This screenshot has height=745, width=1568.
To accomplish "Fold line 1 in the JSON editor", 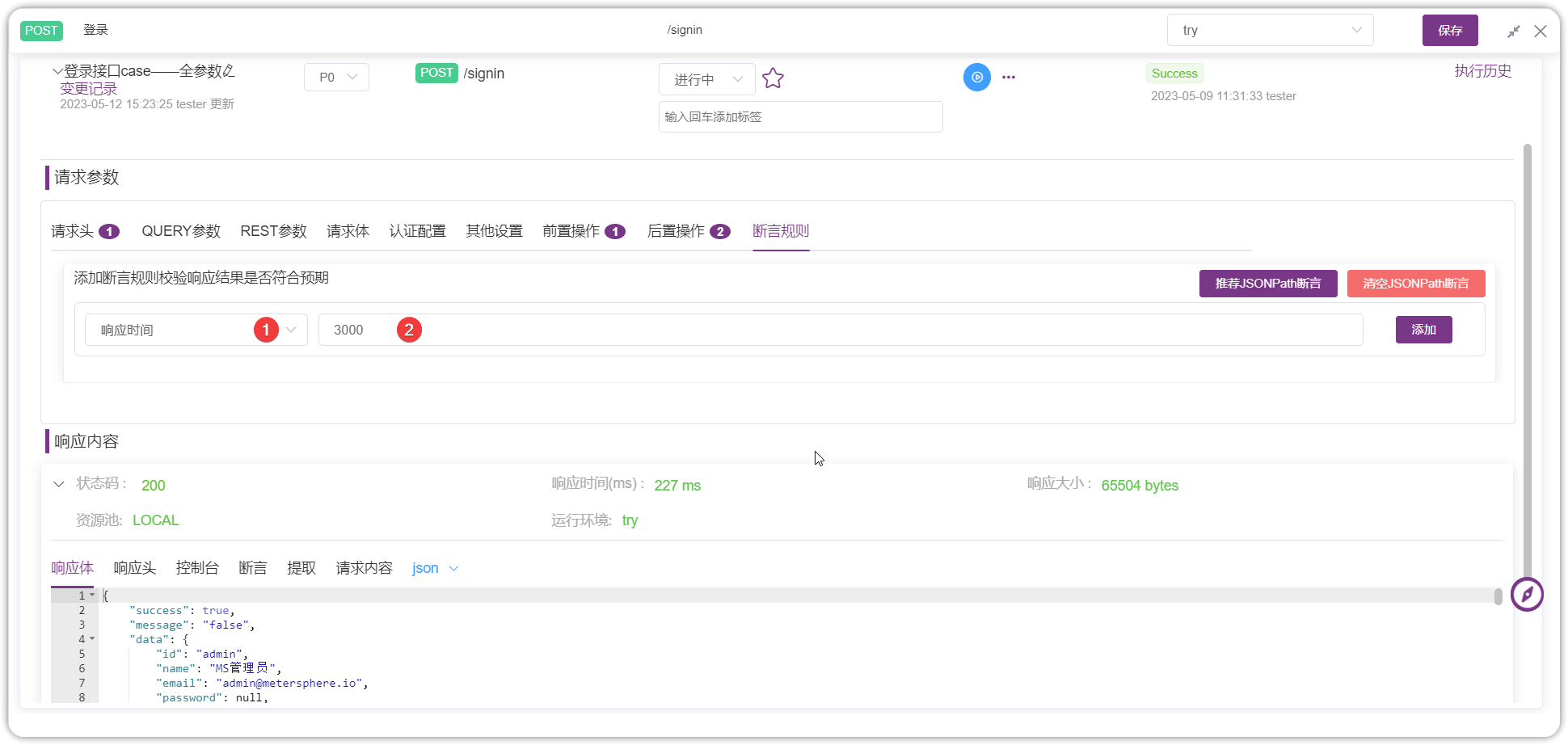I will click(x=92, y=595).
